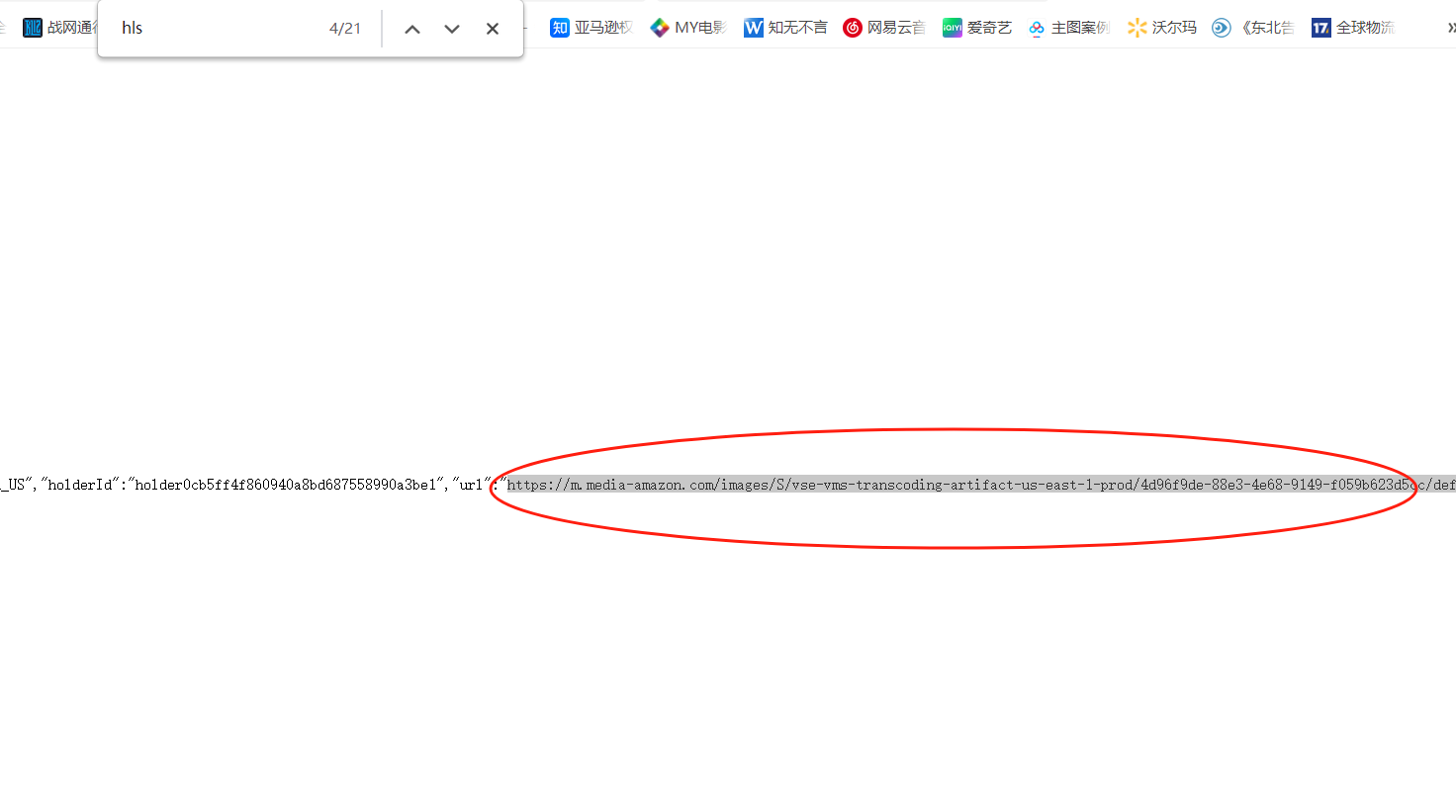Click the "url" key in JSON text

point(471,485)
